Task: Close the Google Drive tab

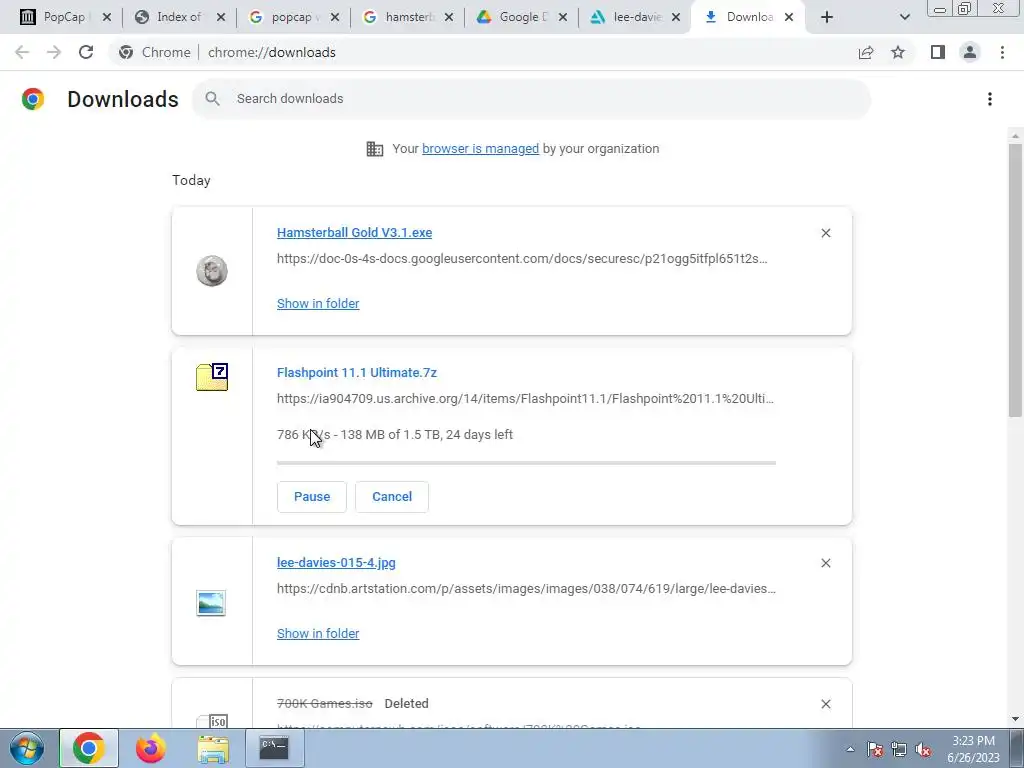Action: pos(562,17)
